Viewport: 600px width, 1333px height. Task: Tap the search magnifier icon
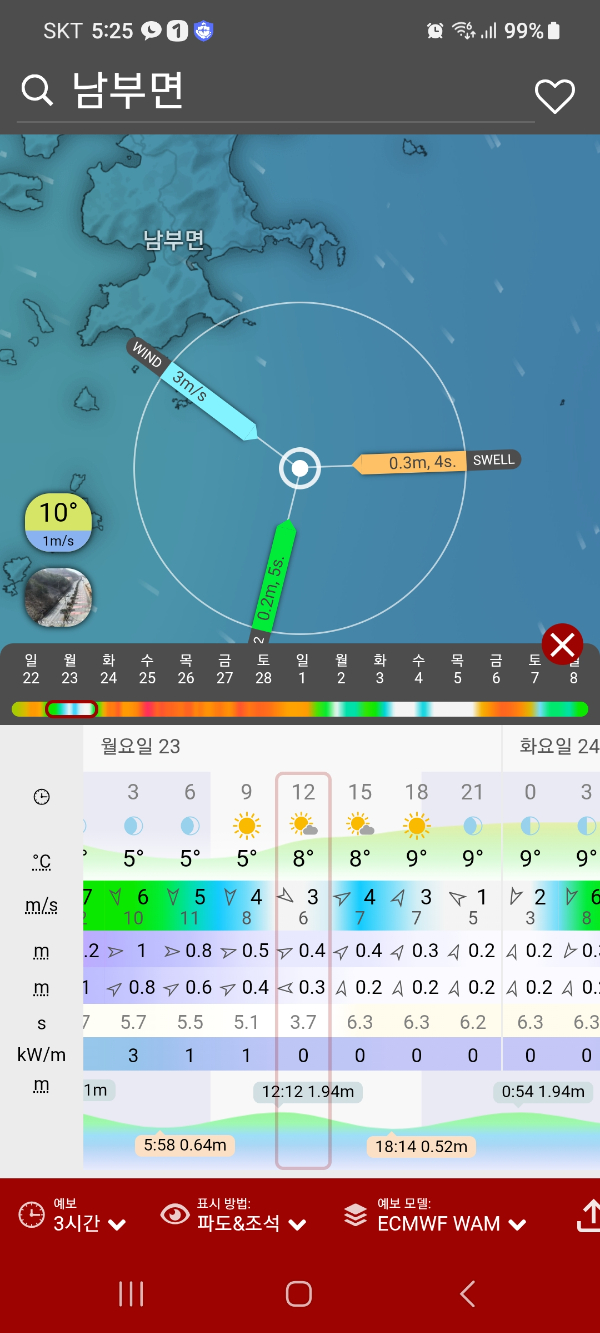pyautogui.click(x=37, y=92)
